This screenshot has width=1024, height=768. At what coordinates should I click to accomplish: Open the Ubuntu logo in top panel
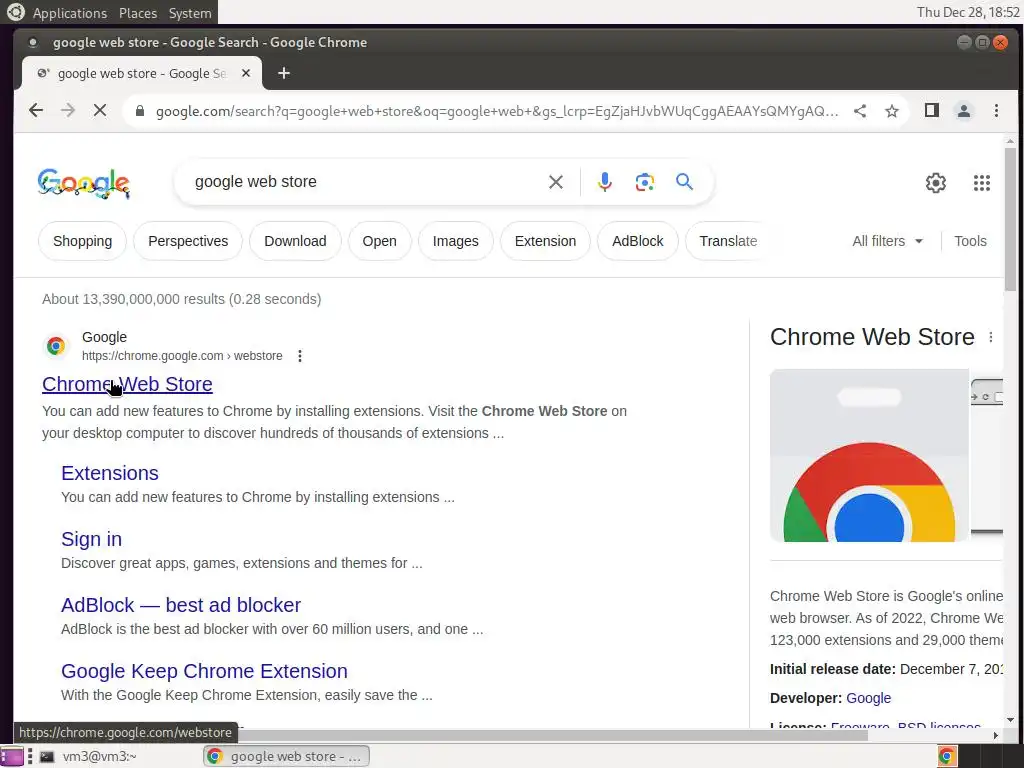click(15, 12)
